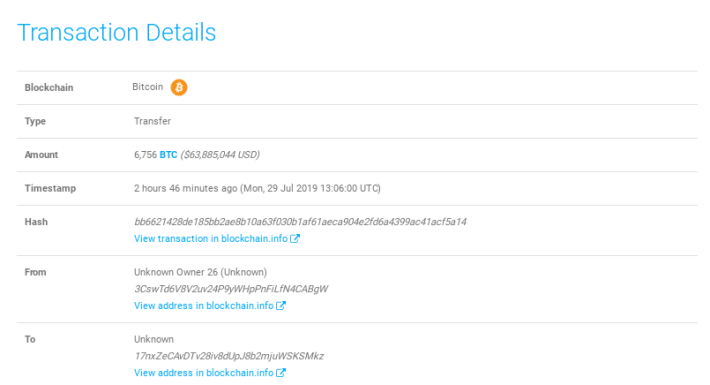Click external-link icon beside View transaction link

click(295, 238)
